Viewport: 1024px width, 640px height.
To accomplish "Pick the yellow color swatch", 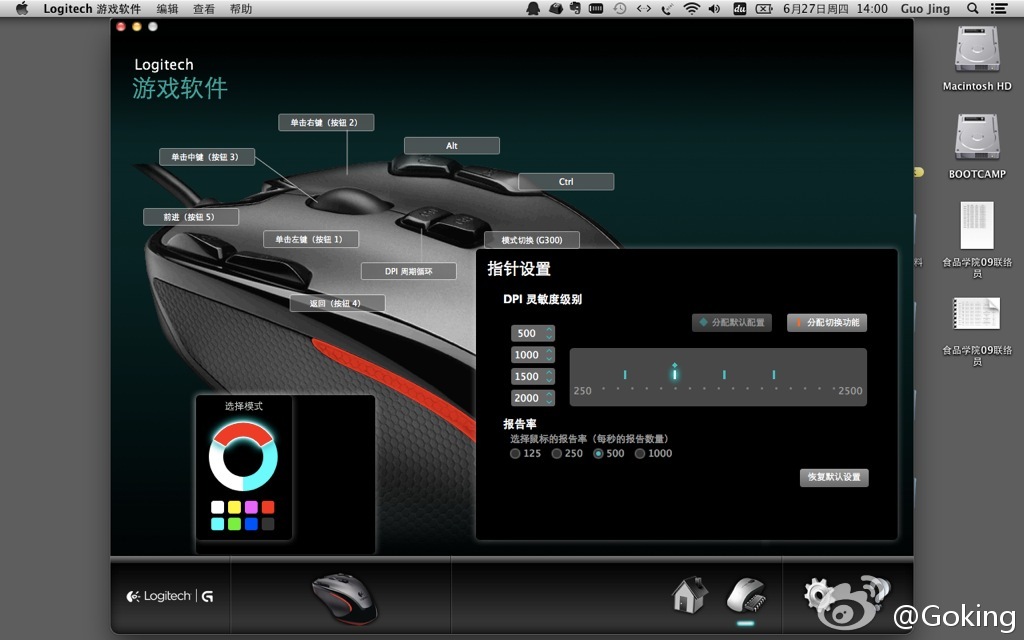I will coord(234,507).
